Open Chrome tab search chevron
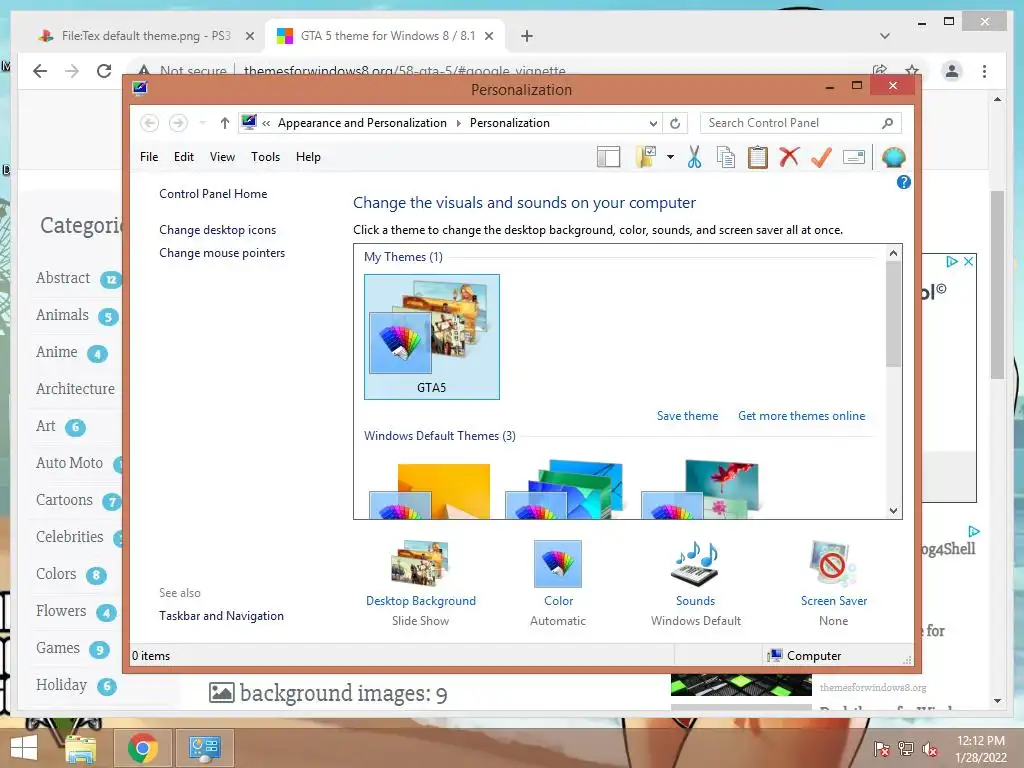The image size is (1024, 768). 884,36
